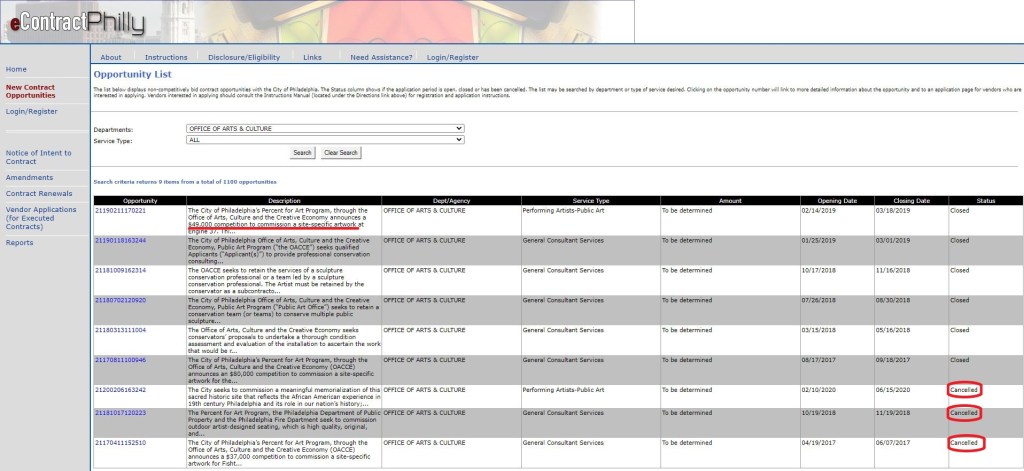1024x471 pixels.
Task: Open Amendments in the sidebar
Action: pos(29,176)
